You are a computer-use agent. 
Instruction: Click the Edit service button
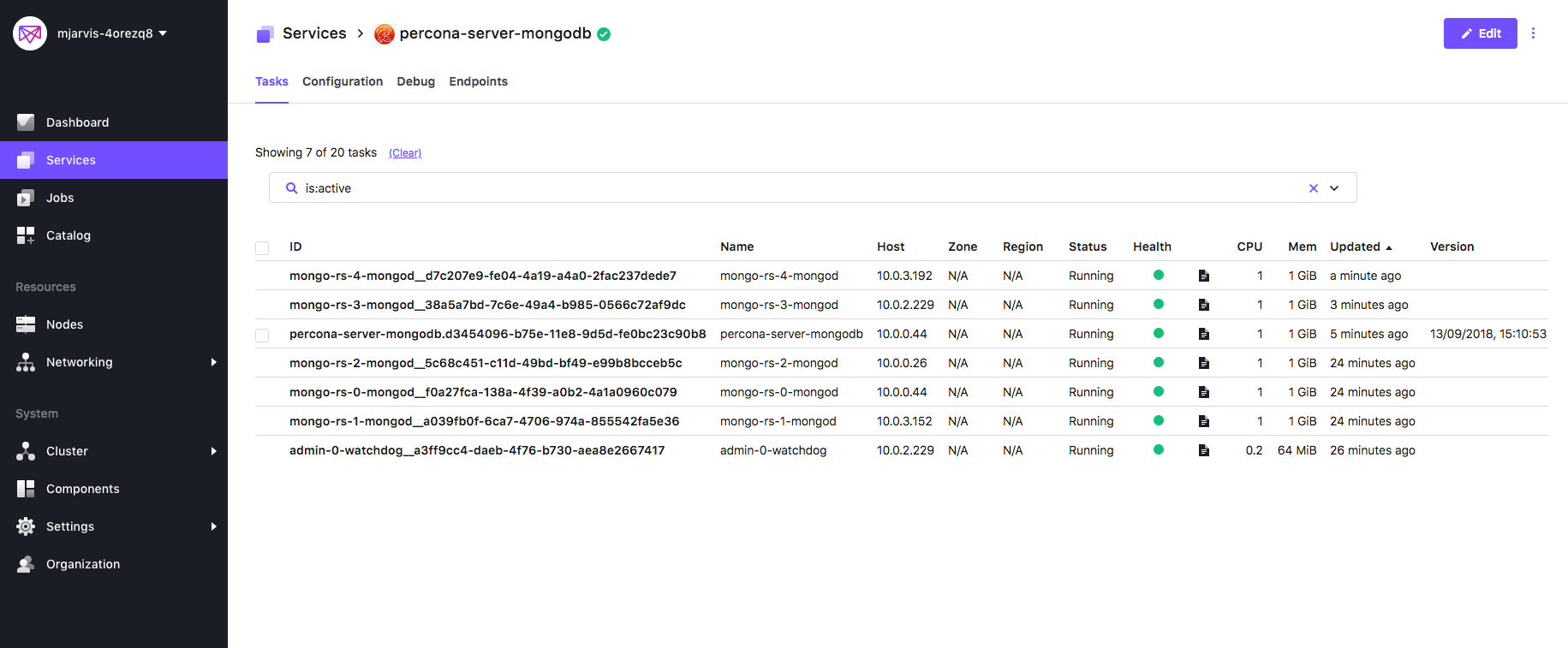[x=1480, y=33]
